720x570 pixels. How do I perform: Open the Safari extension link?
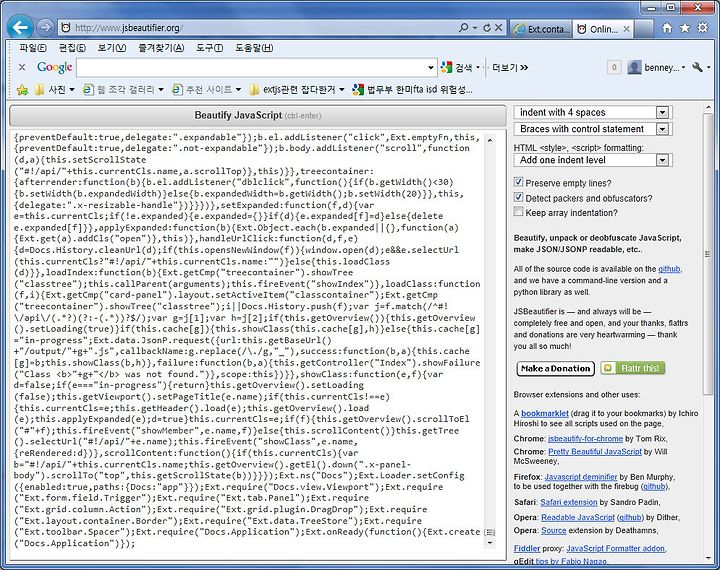568,502
